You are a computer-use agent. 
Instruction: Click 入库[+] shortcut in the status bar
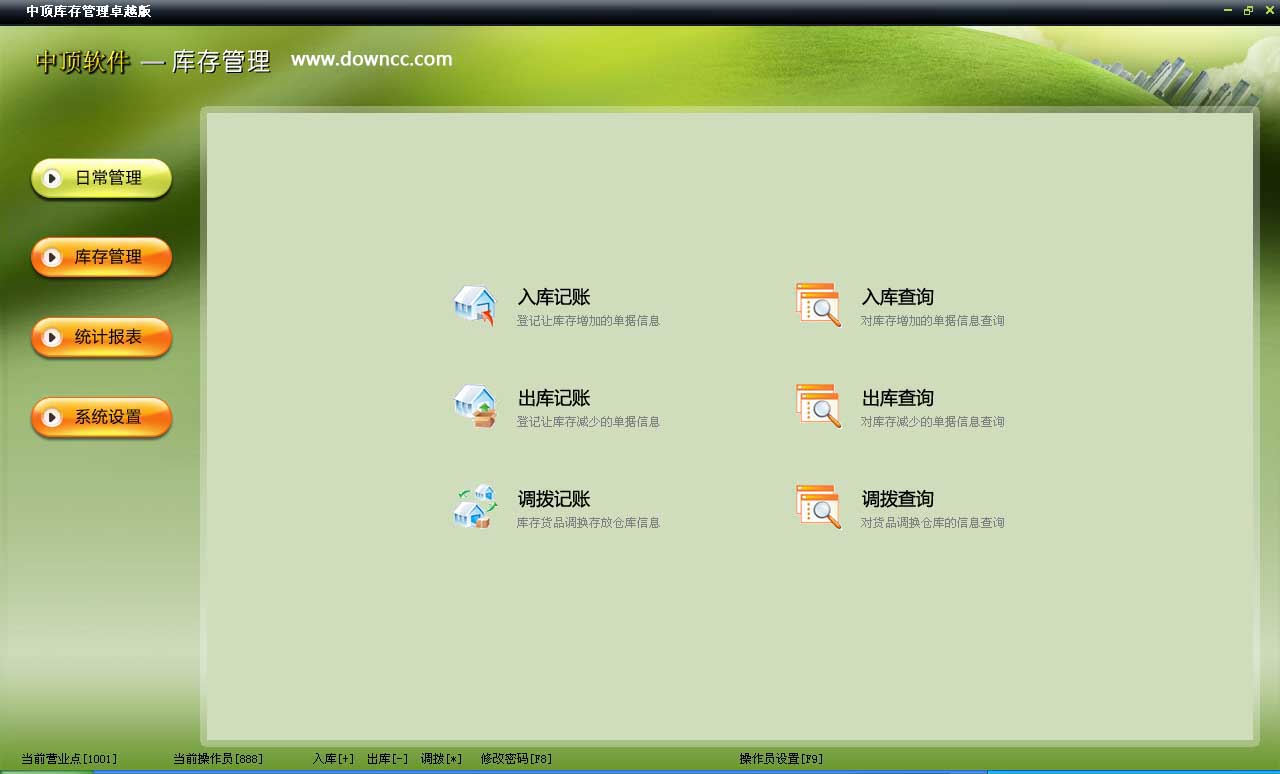332,758
